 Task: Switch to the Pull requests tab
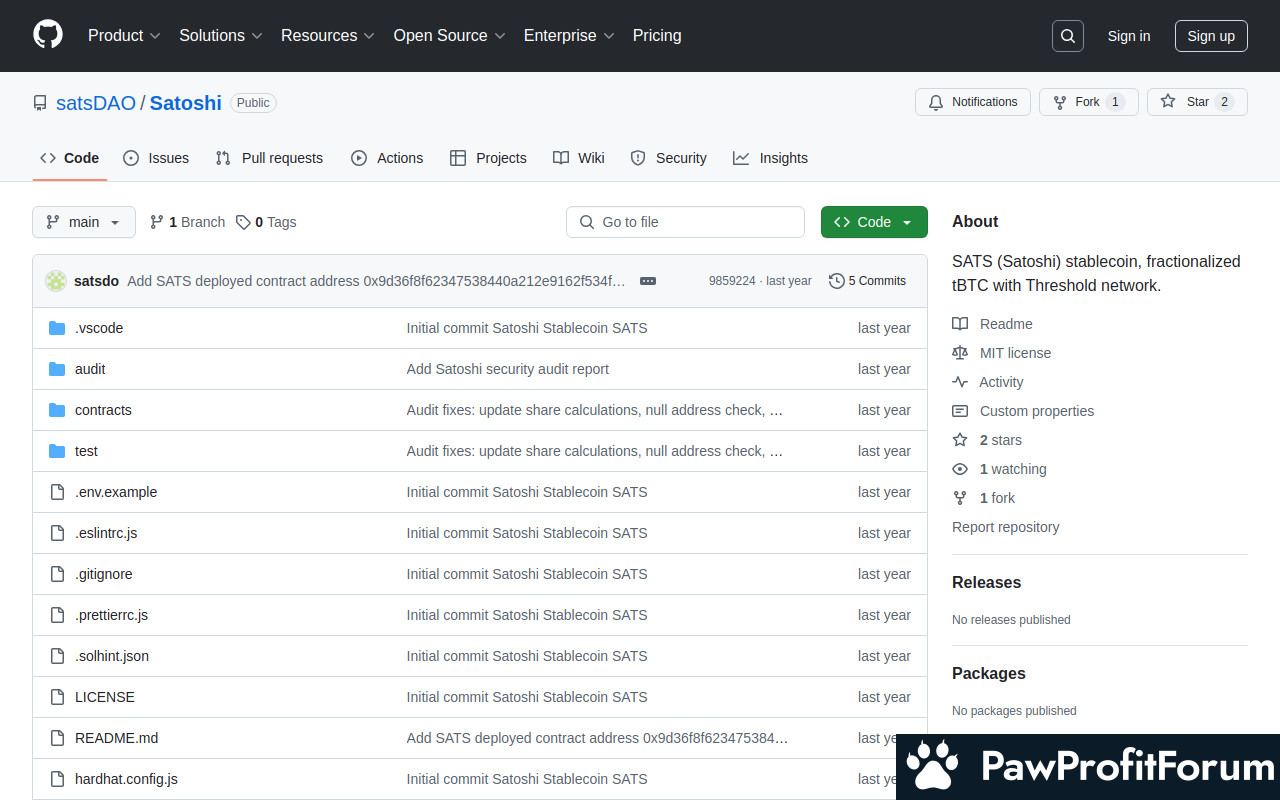(269, 158)
